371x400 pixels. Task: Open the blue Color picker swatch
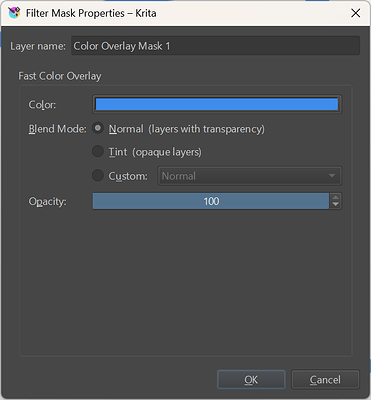click(217, 104)
